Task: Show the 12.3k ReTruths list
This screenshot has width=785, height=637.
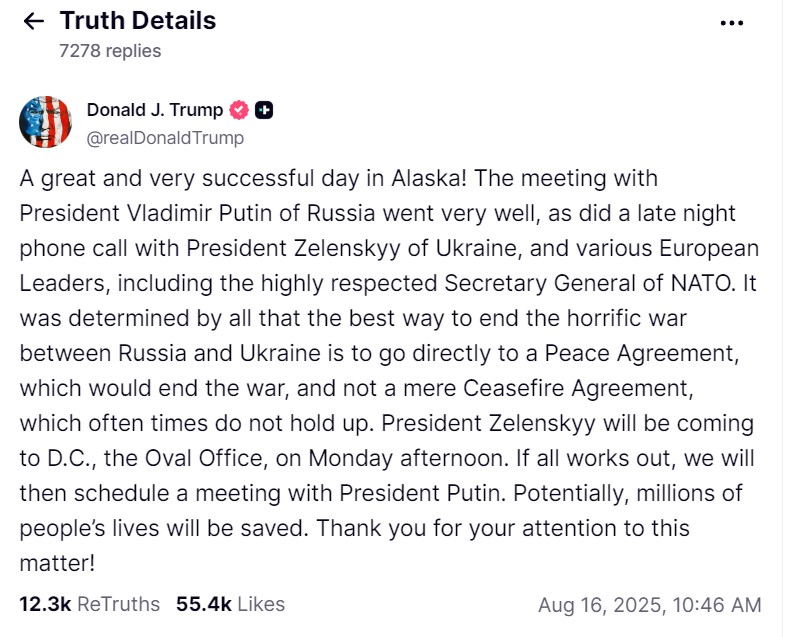Action: 90,604
